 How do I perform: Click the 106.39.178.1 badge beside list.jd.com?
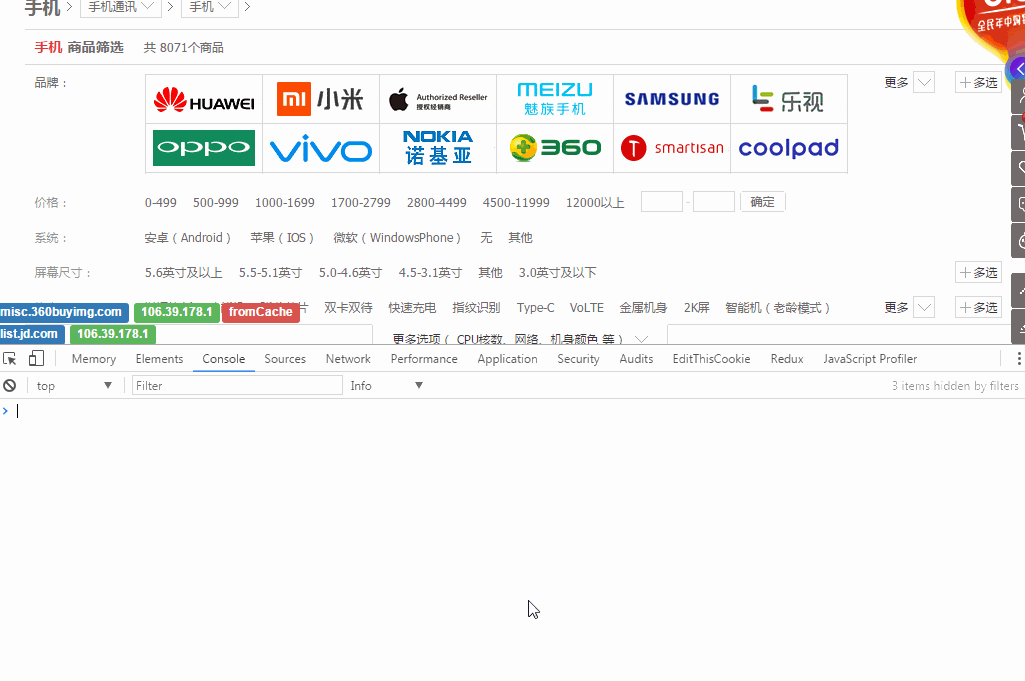[112, 334]
